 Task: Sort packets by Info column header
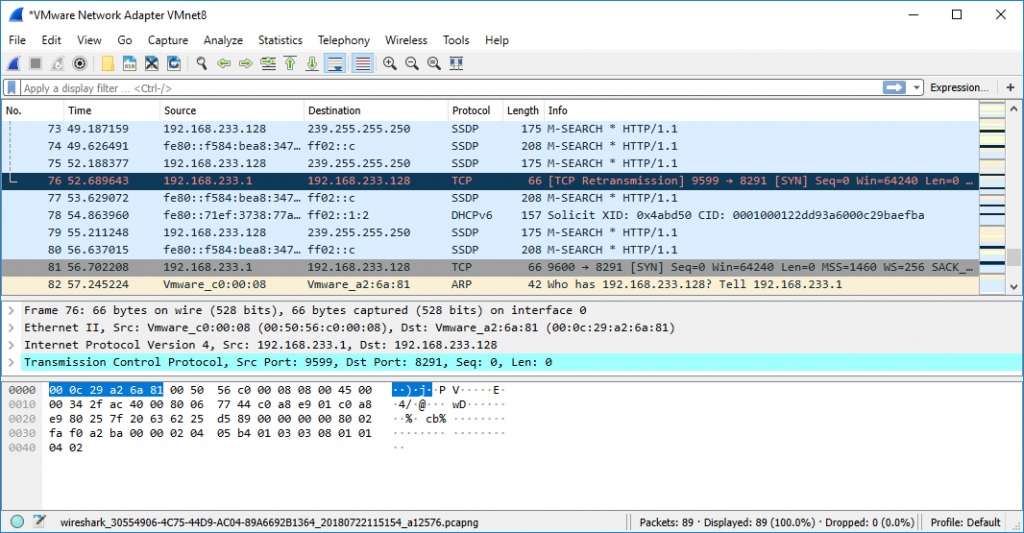(761, 110)
